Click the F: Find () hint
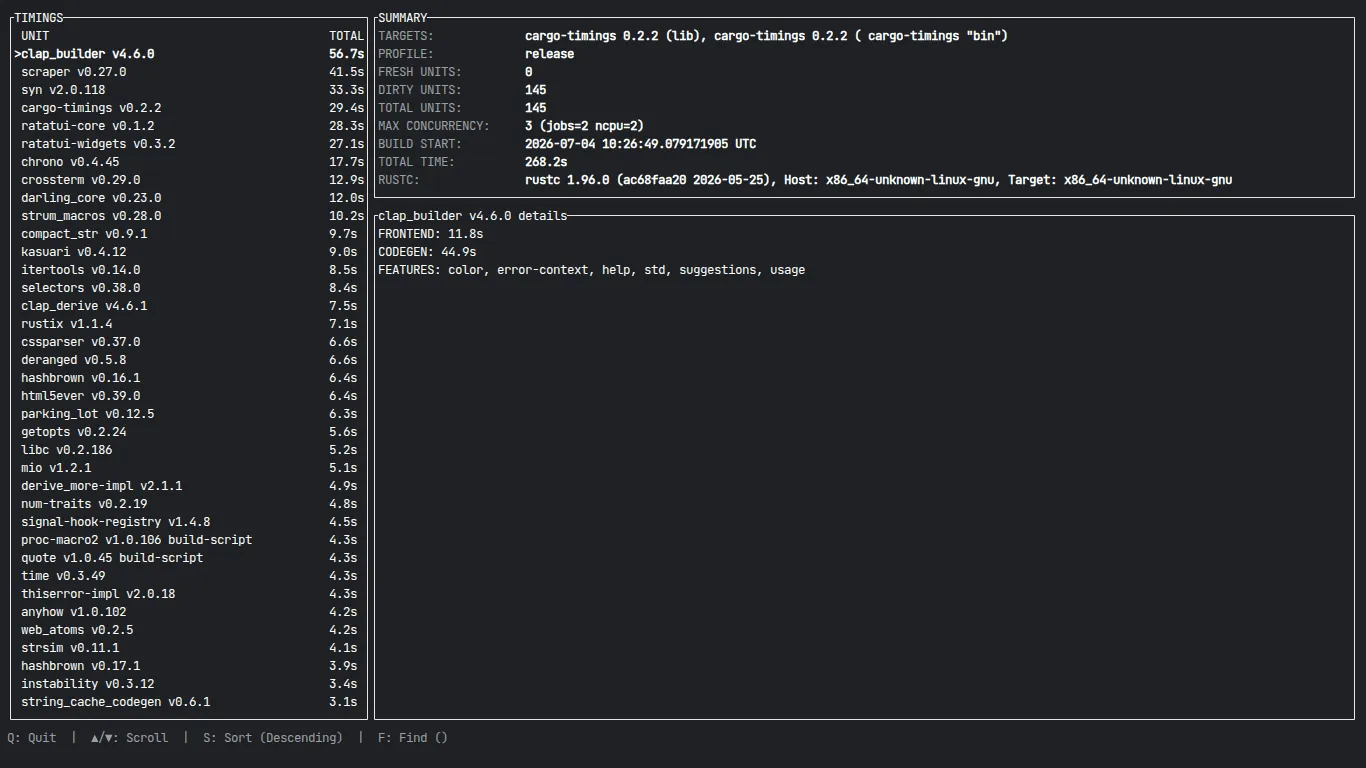The width and height of the screenshot is (1366, 768). (x=413, y=738)
